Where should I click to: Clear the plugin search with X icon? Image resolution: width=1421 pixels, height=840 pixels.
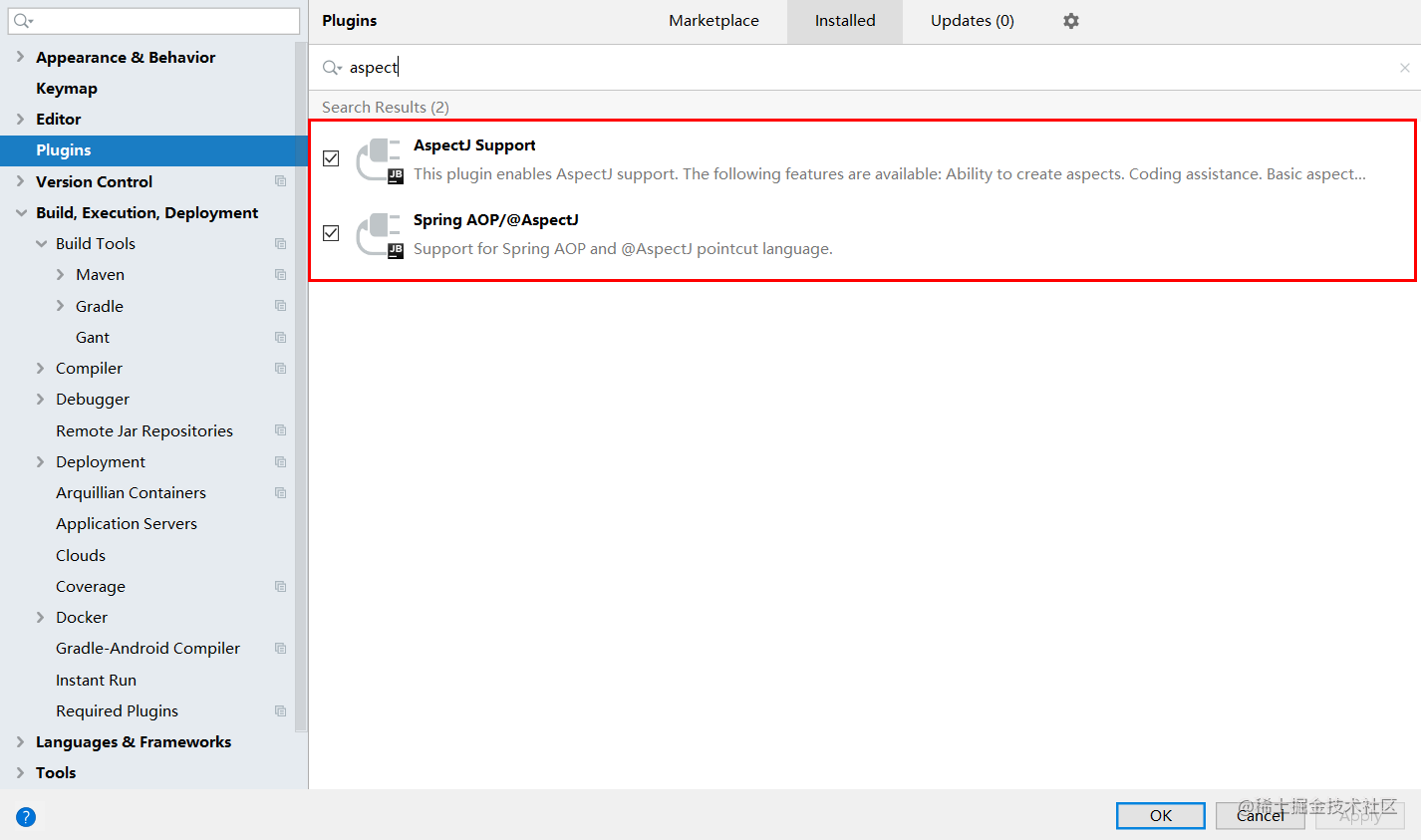click(x=1405, y=68)
